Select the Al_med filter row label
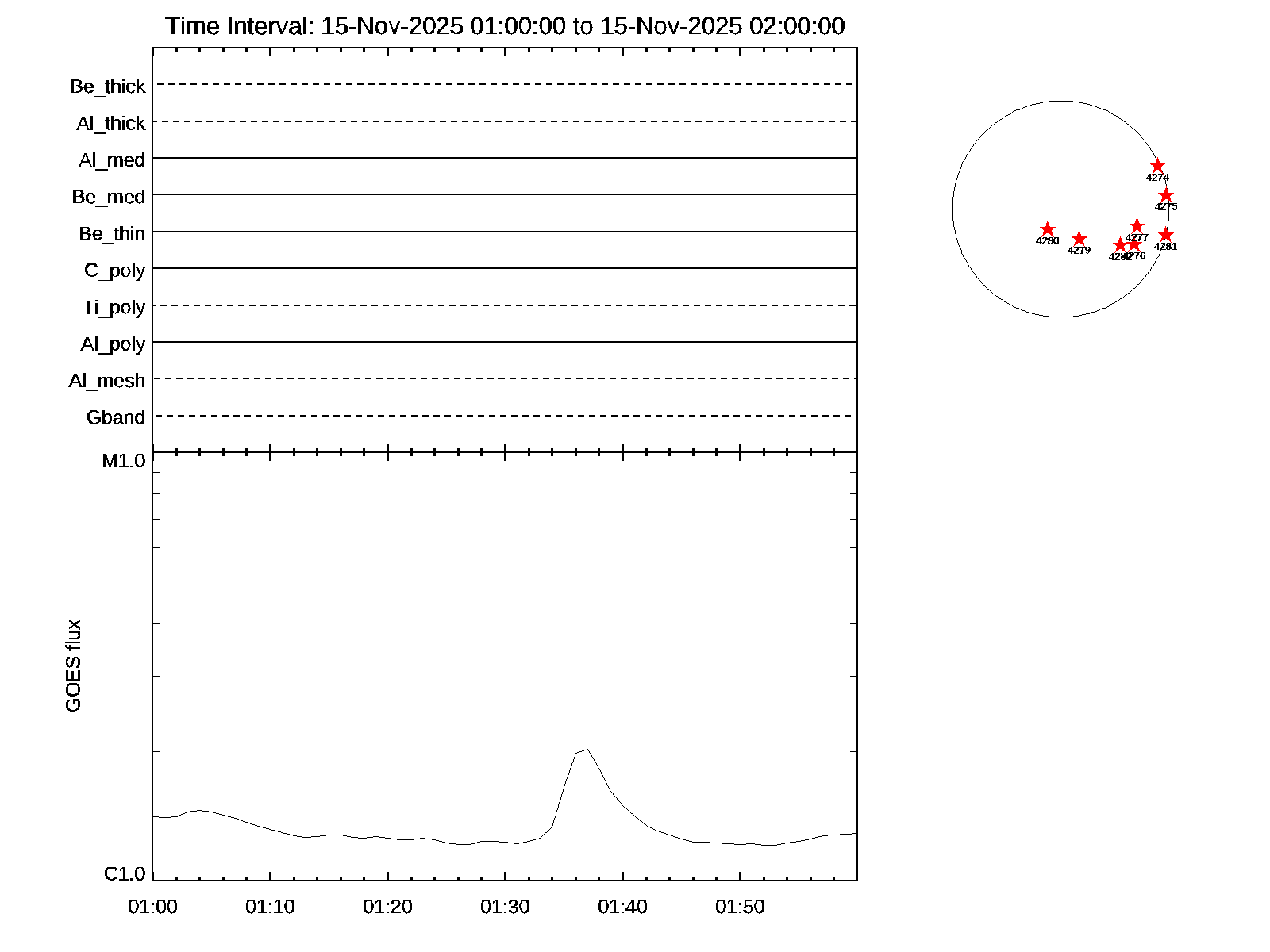 112,160
